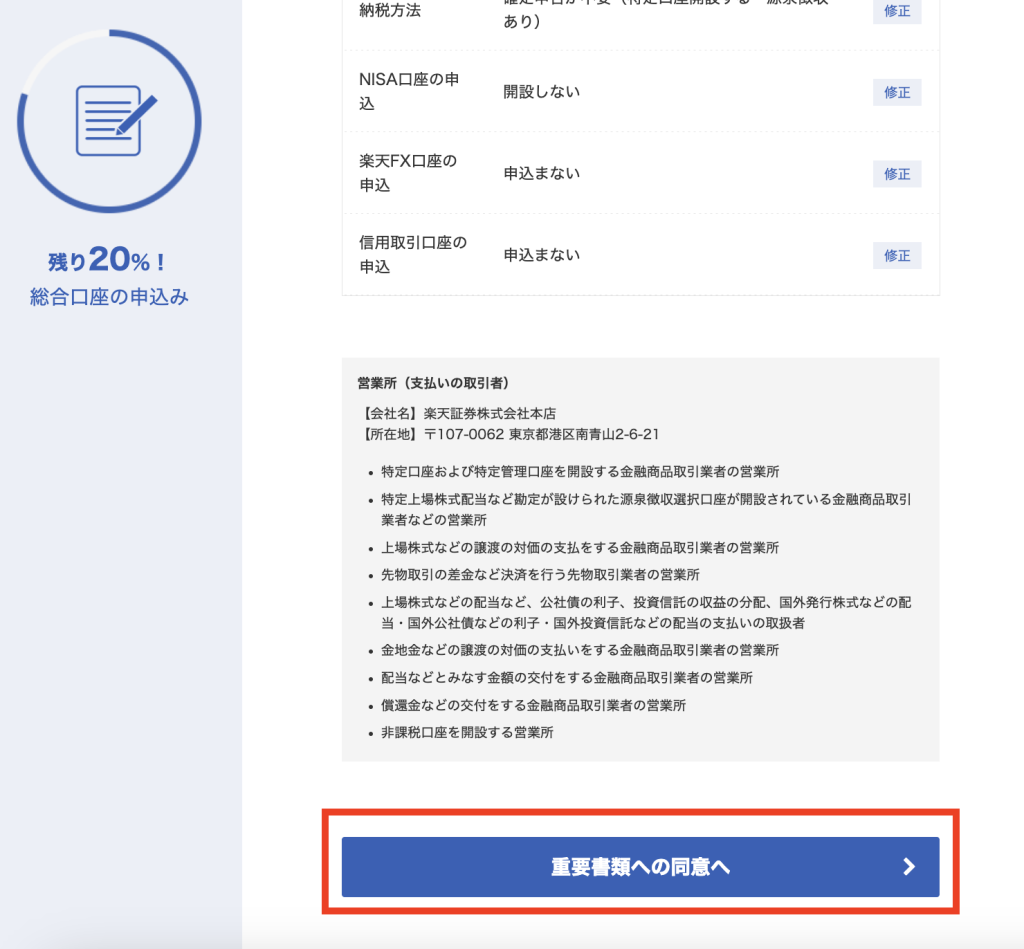Click 修正 beside 信用取引口座の申込

[896, 255]
